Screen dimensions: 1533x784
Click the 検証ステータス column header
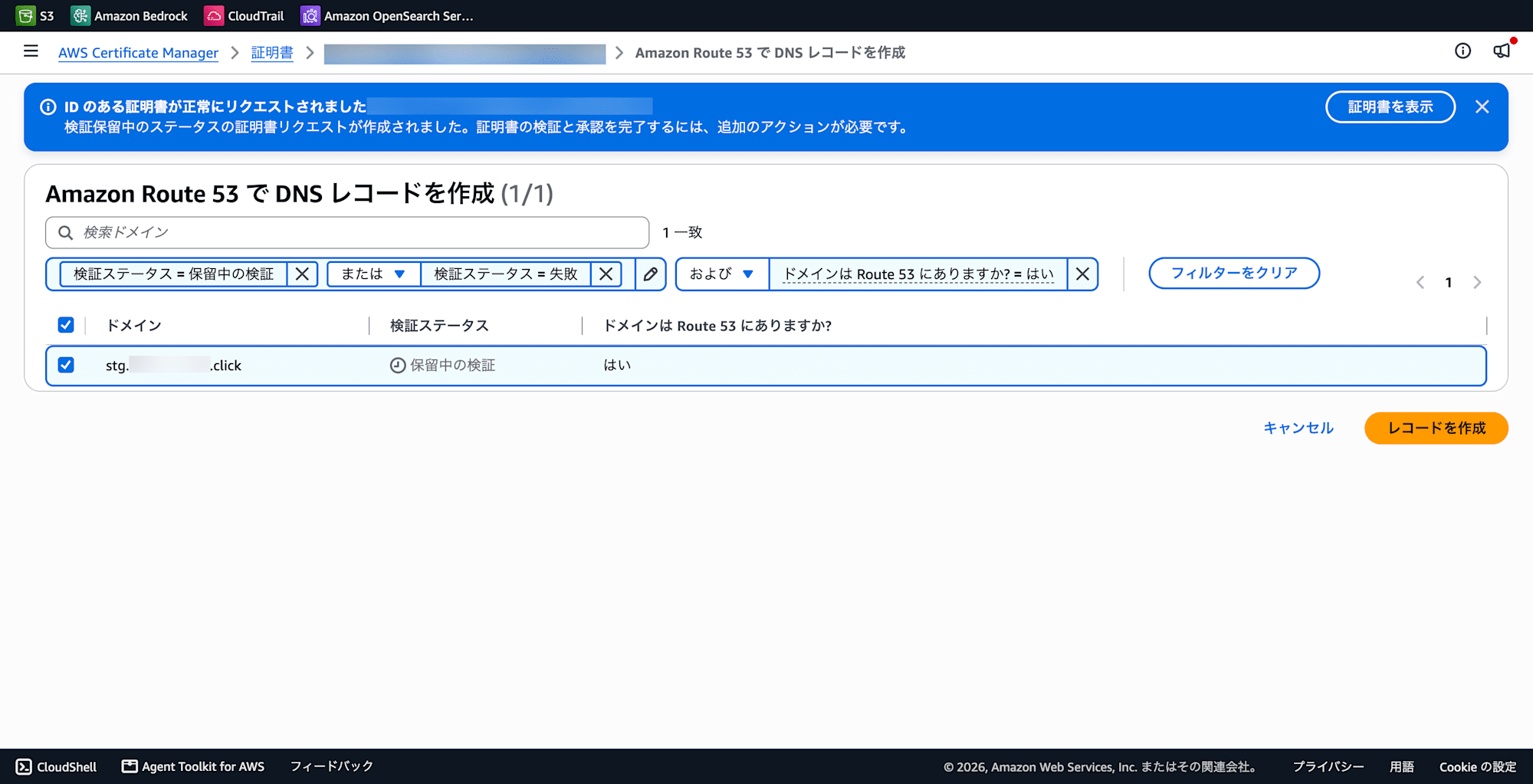439,326
